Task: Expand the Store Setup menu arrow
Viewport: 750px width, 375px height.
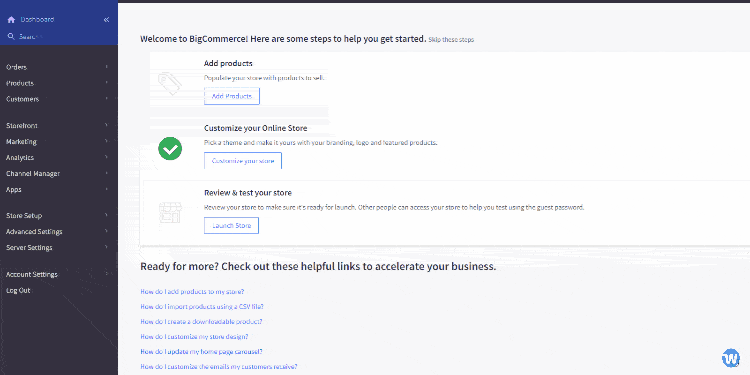Action: point(106,215)
